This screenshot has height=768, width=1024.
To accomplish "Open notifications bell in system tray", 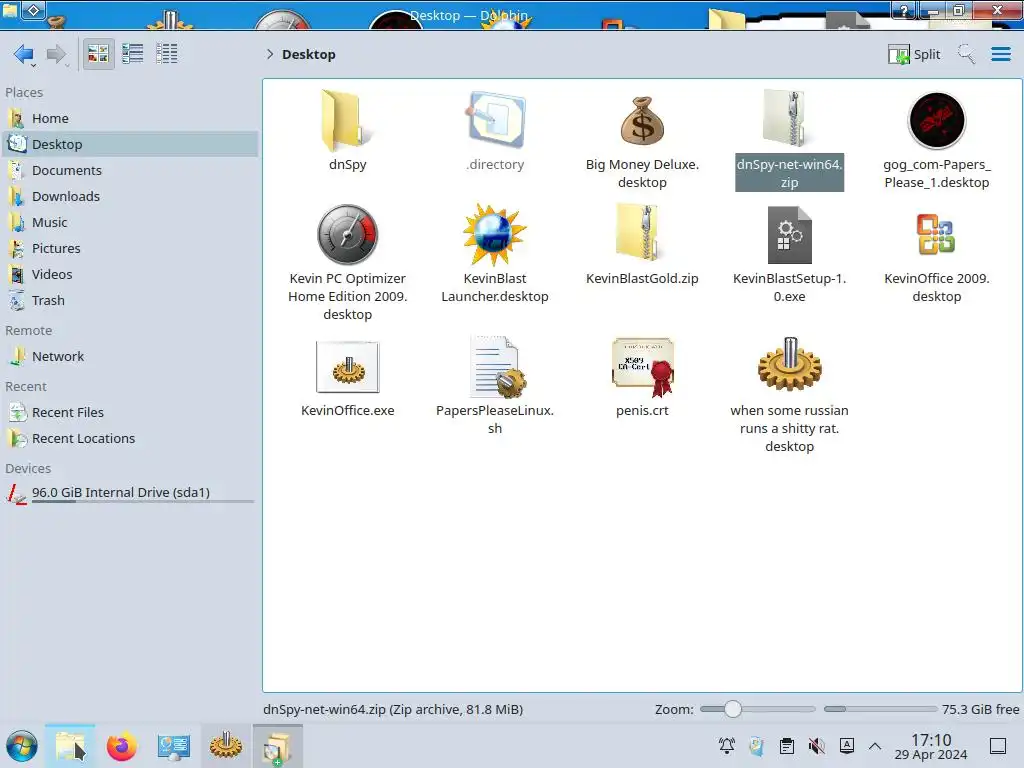I will click(x=726, y=746).
